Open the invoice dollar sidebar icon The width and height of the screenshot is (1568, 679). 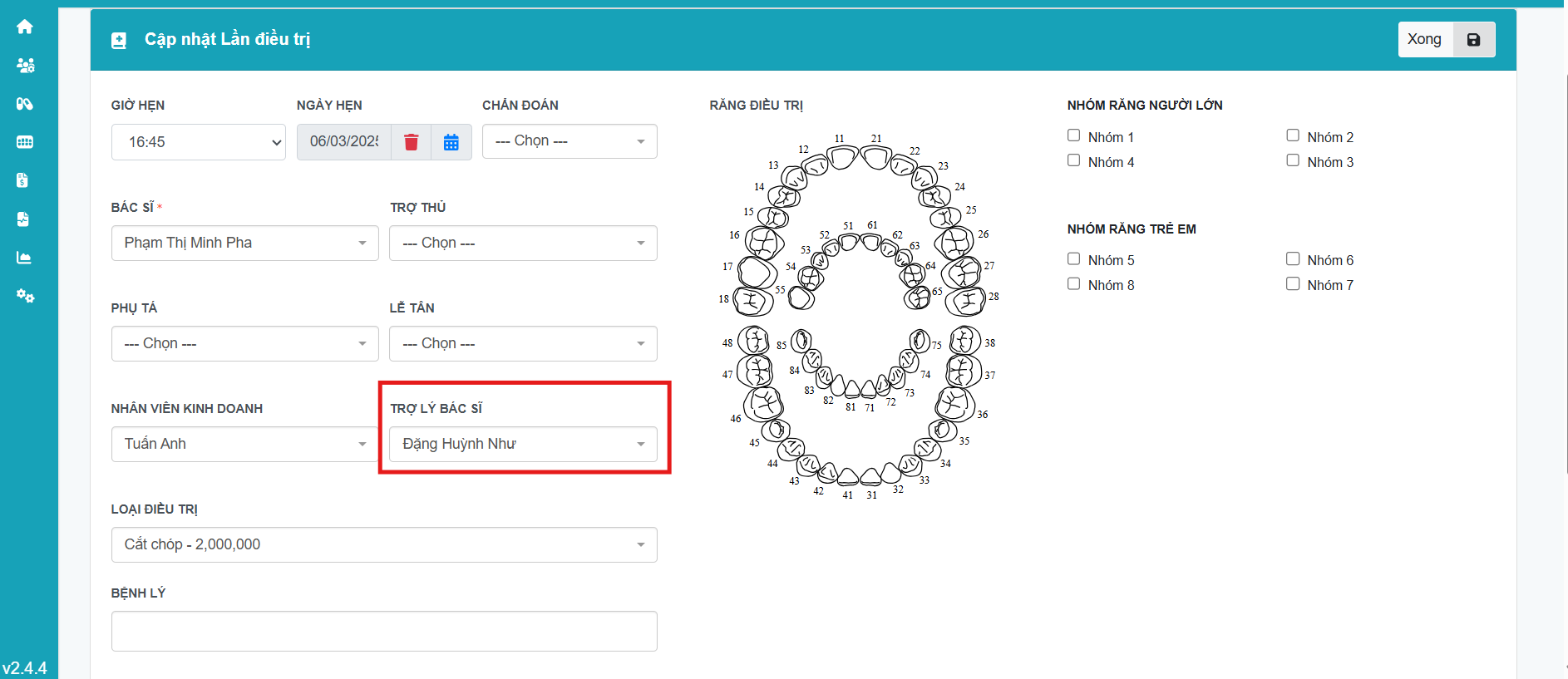click(23, 180)
